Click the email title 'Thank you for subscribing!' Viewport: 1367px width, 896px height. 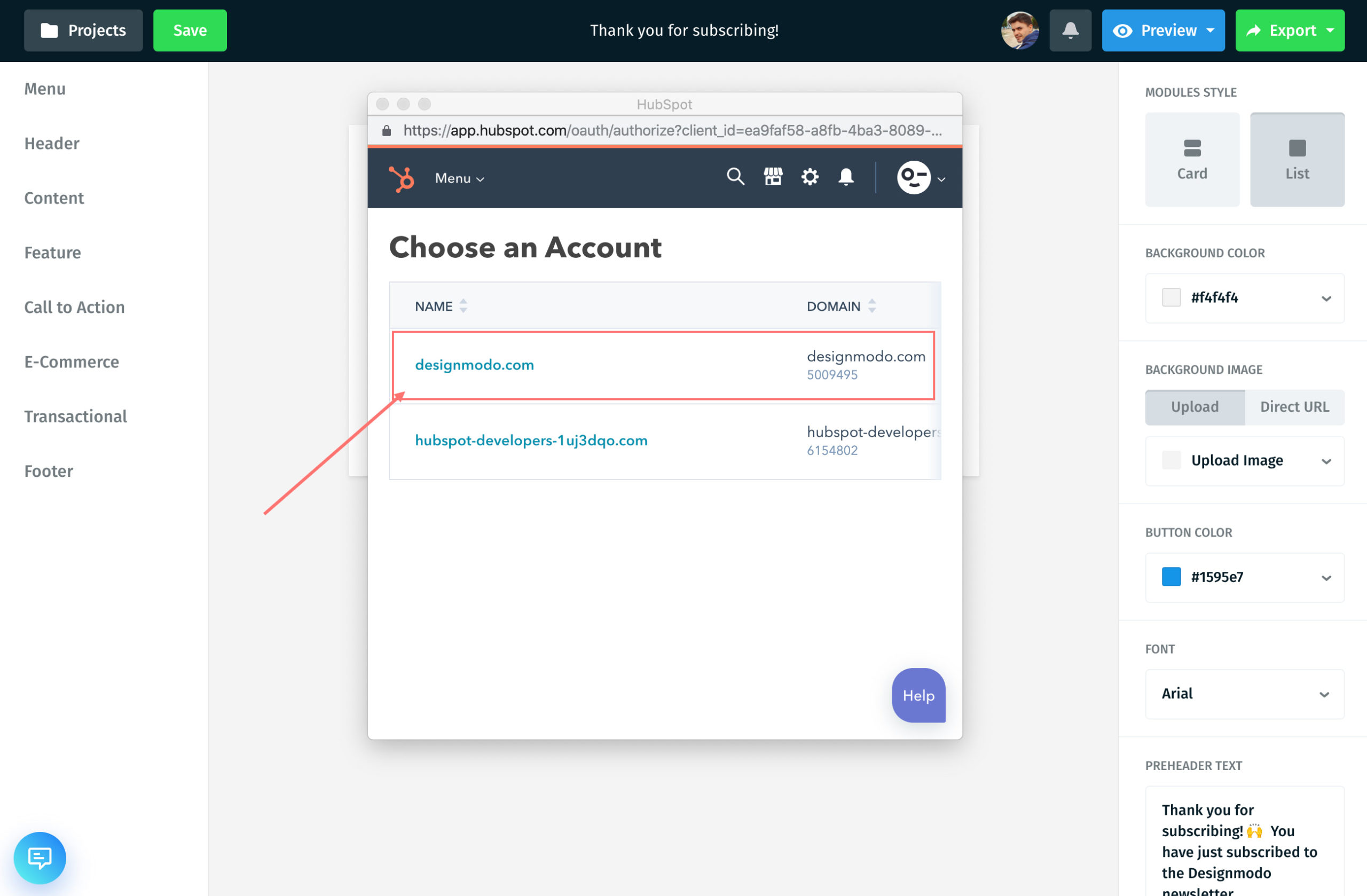pyautogui.click(x=684, y=30)
